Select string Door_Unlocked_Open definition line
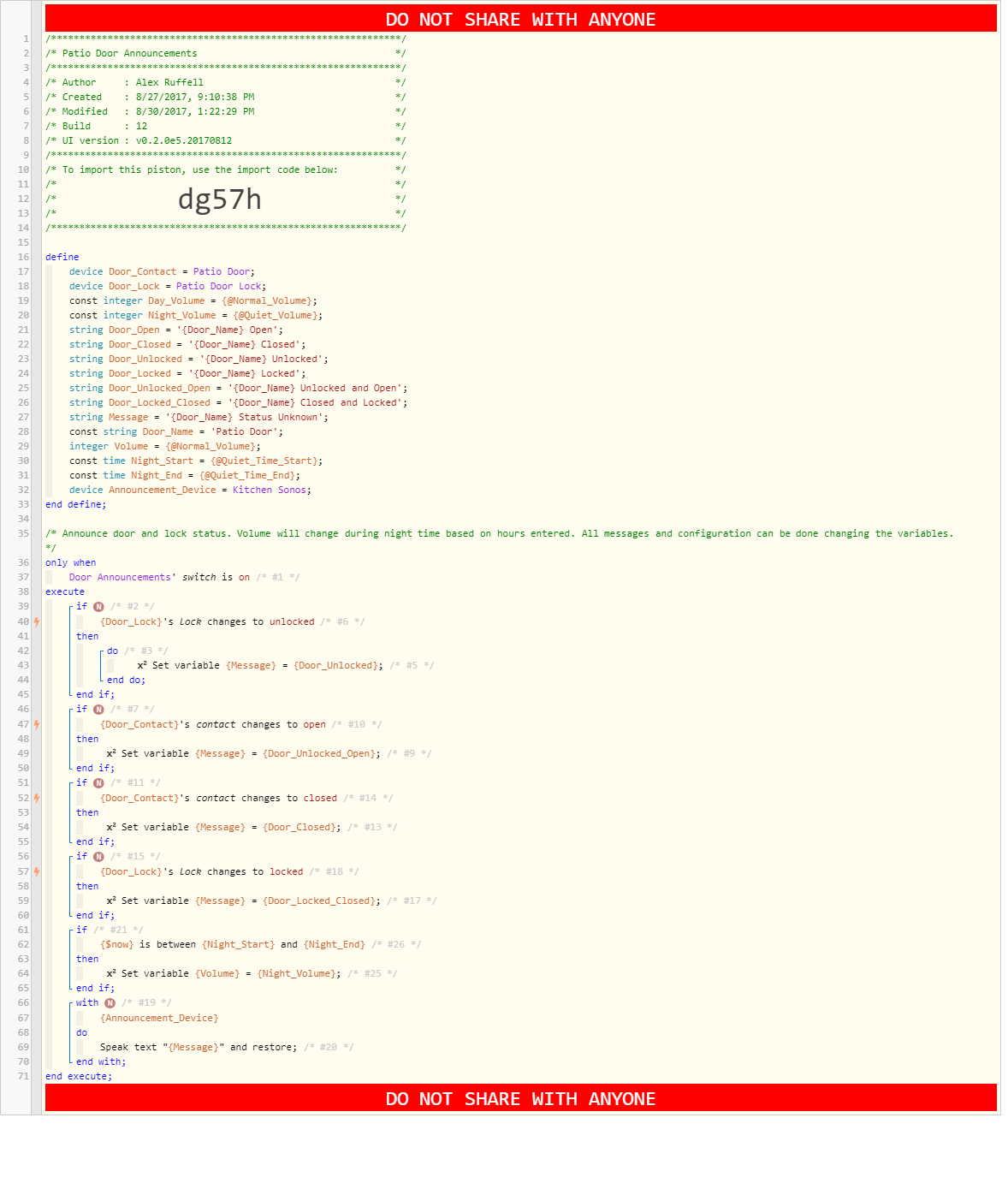1008x1177 pixels. pos(239,388)
